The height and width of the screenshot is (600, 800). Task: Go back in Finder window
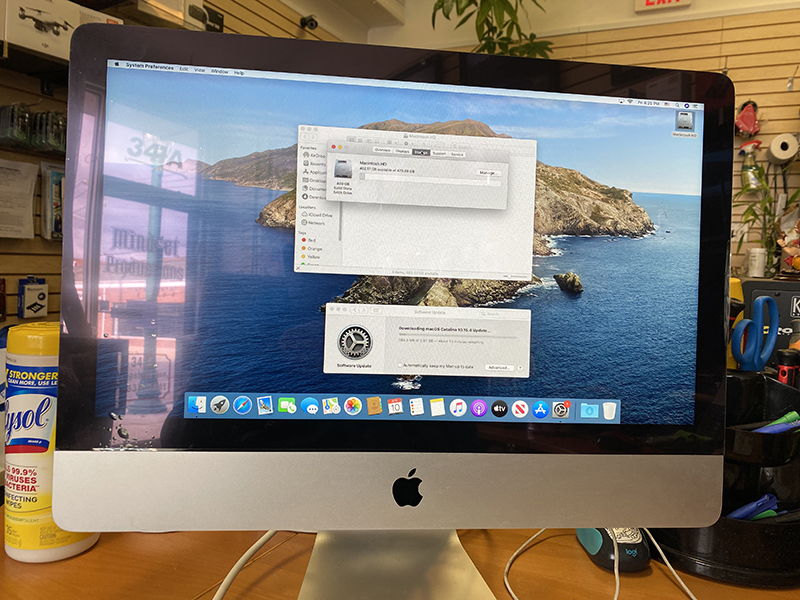(x=305, y=137)
